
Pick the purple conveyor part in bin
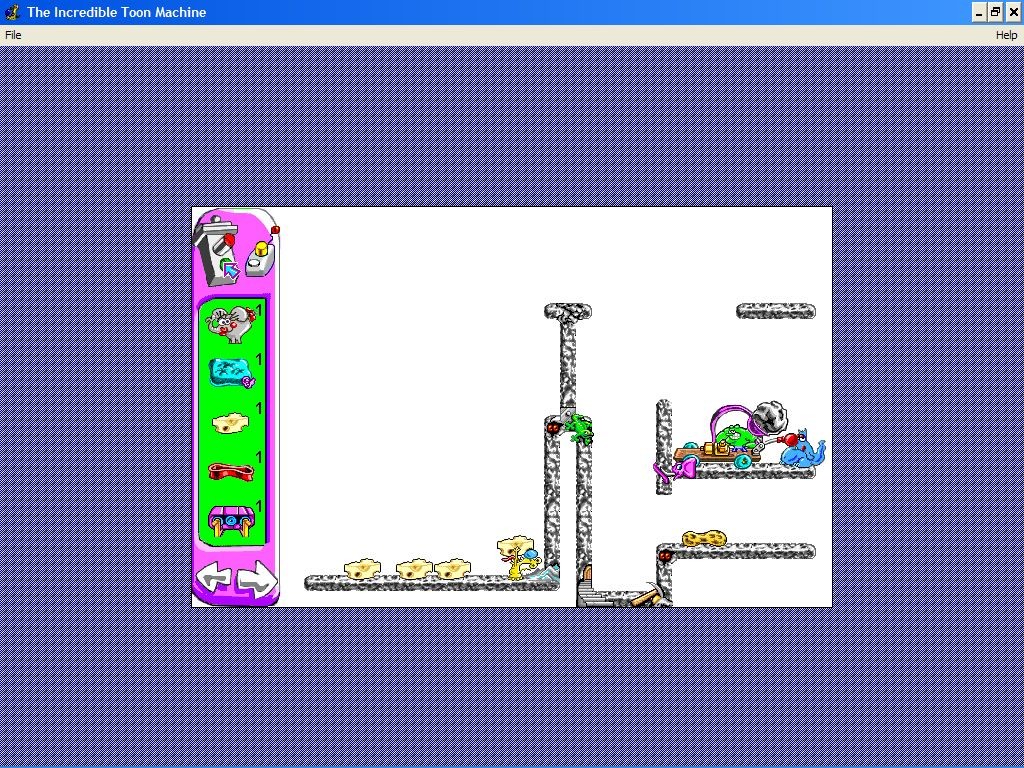pyautogui.click(x=230, y=520)
